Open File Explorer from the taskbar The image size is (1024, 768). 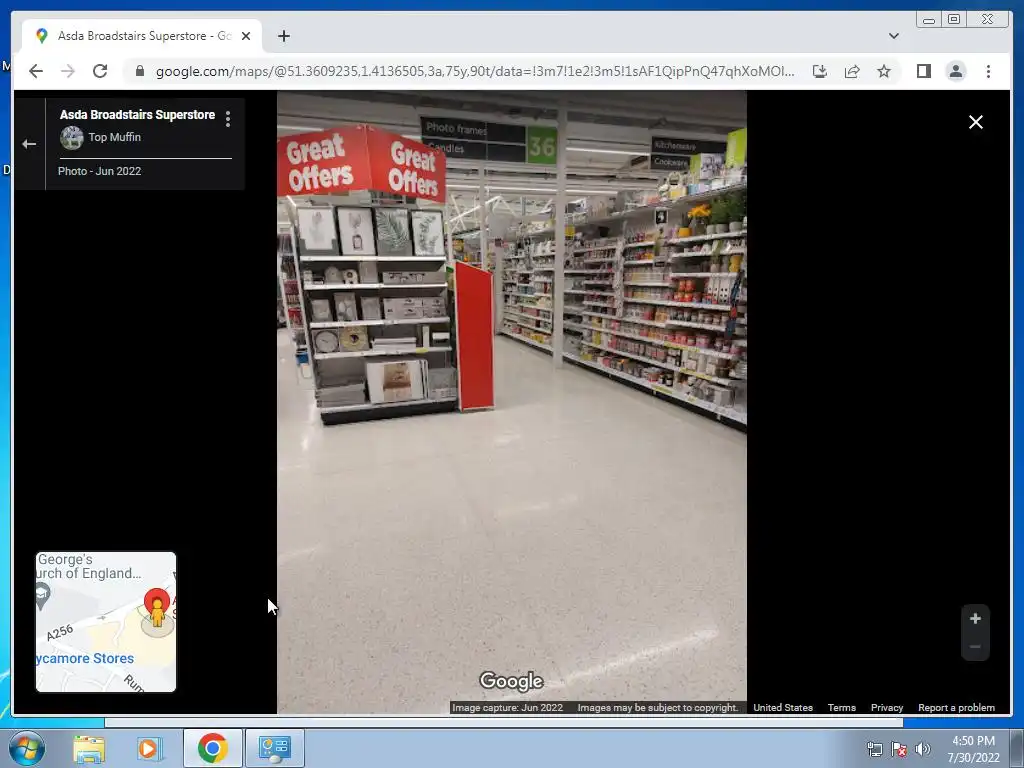point(89,748)
